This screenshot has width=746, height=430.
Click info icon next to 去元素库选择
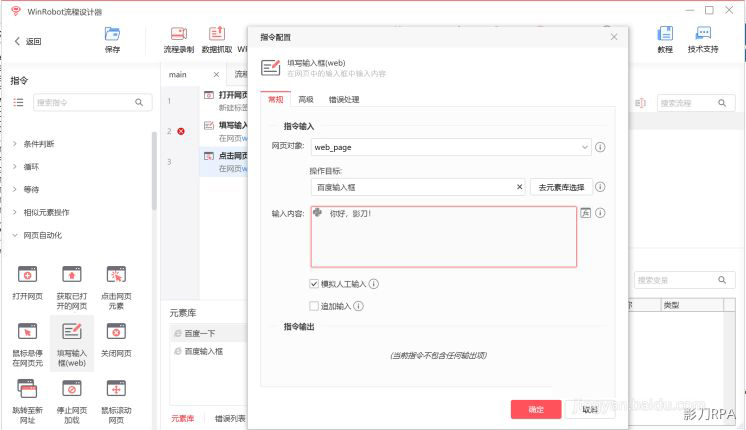pyautogui.click(x=600, y=187)
